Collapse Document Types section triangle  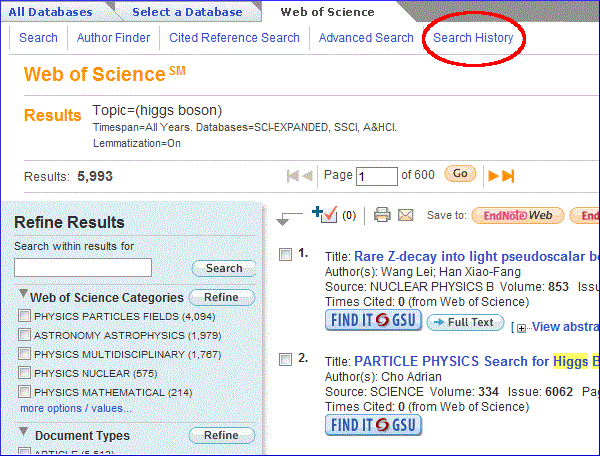tap(23, 432)
